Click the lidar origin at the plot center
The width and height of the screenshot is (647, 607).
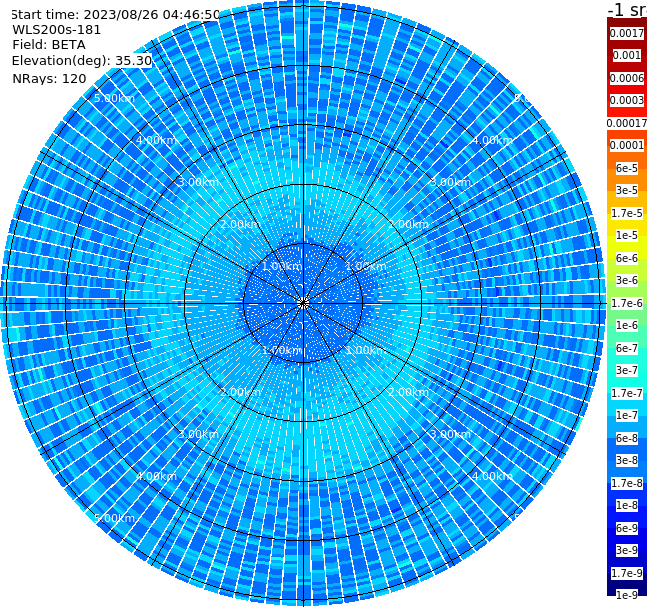coord(303,303)
